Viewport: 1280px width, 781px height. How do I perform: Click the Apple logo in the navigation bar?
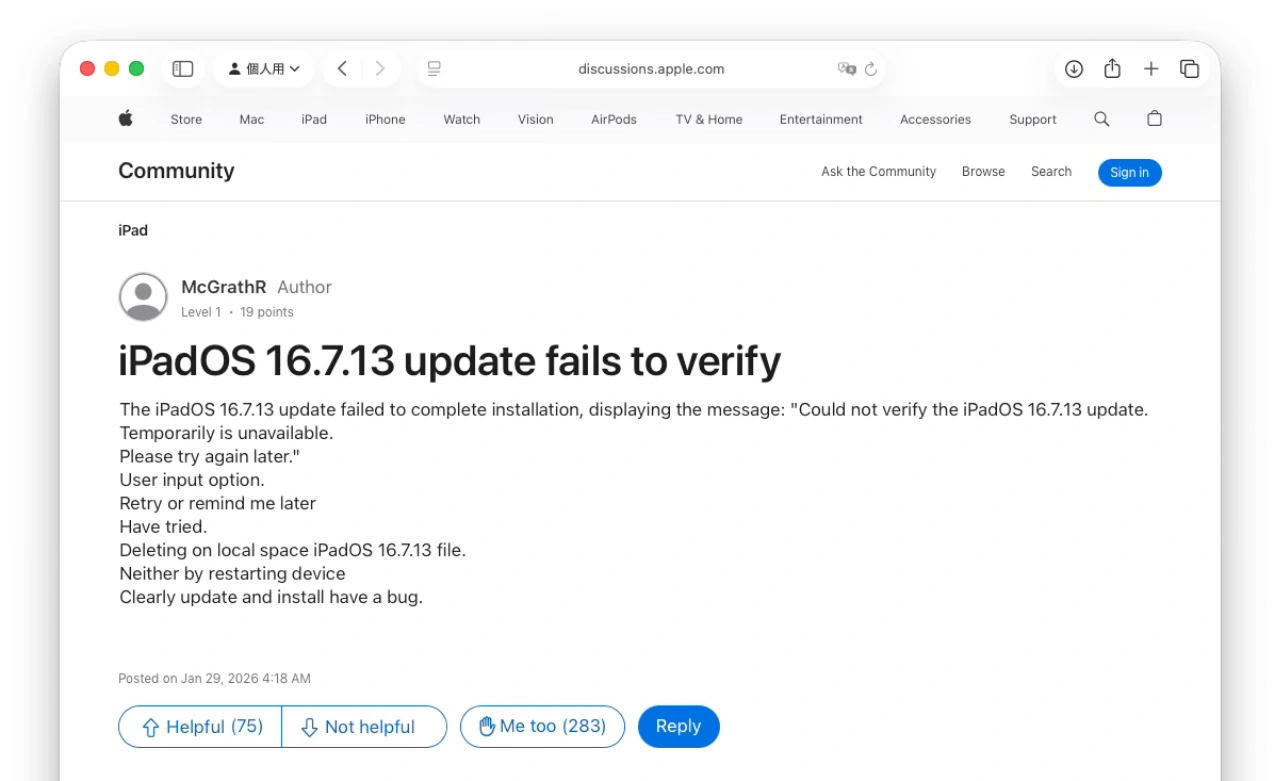pos(124,119)
